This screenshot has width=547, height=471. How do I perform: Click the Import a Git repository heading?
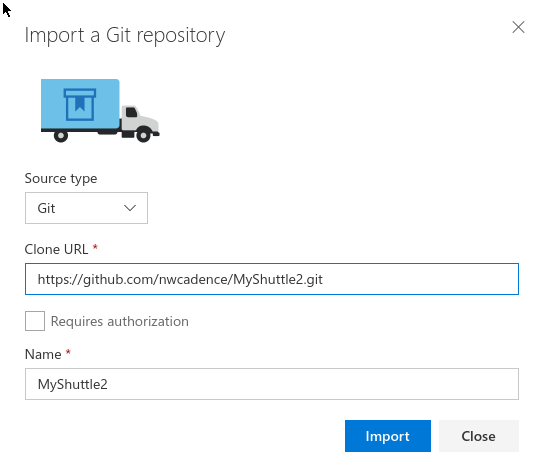tap(125, 36)
